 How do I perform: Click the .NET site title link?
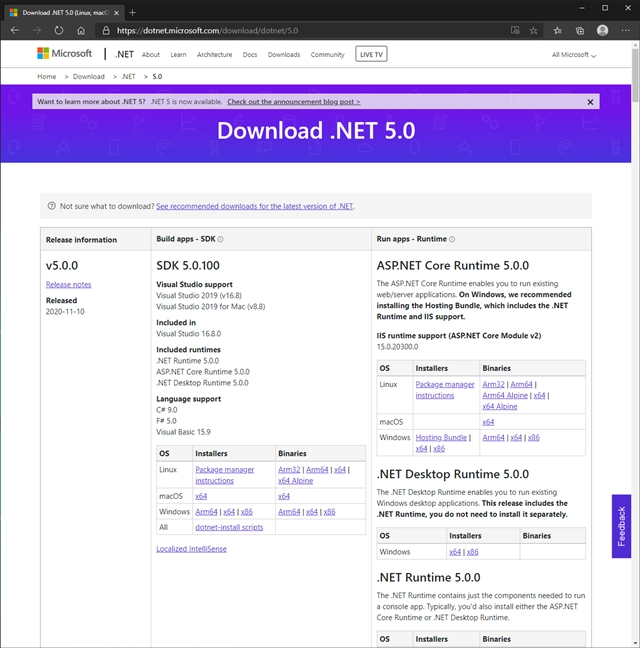coord(124,54)
